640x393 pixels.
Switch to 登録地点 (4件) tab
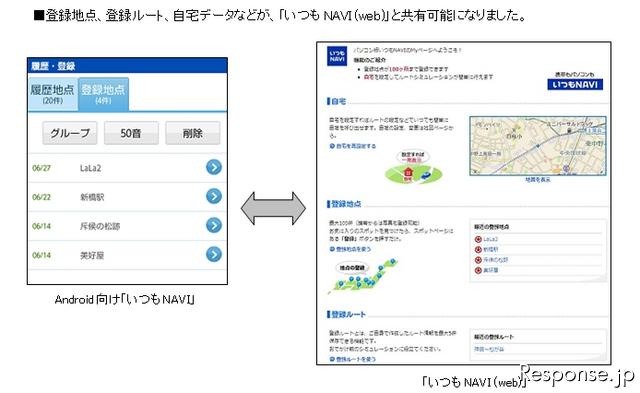(103, 94)
